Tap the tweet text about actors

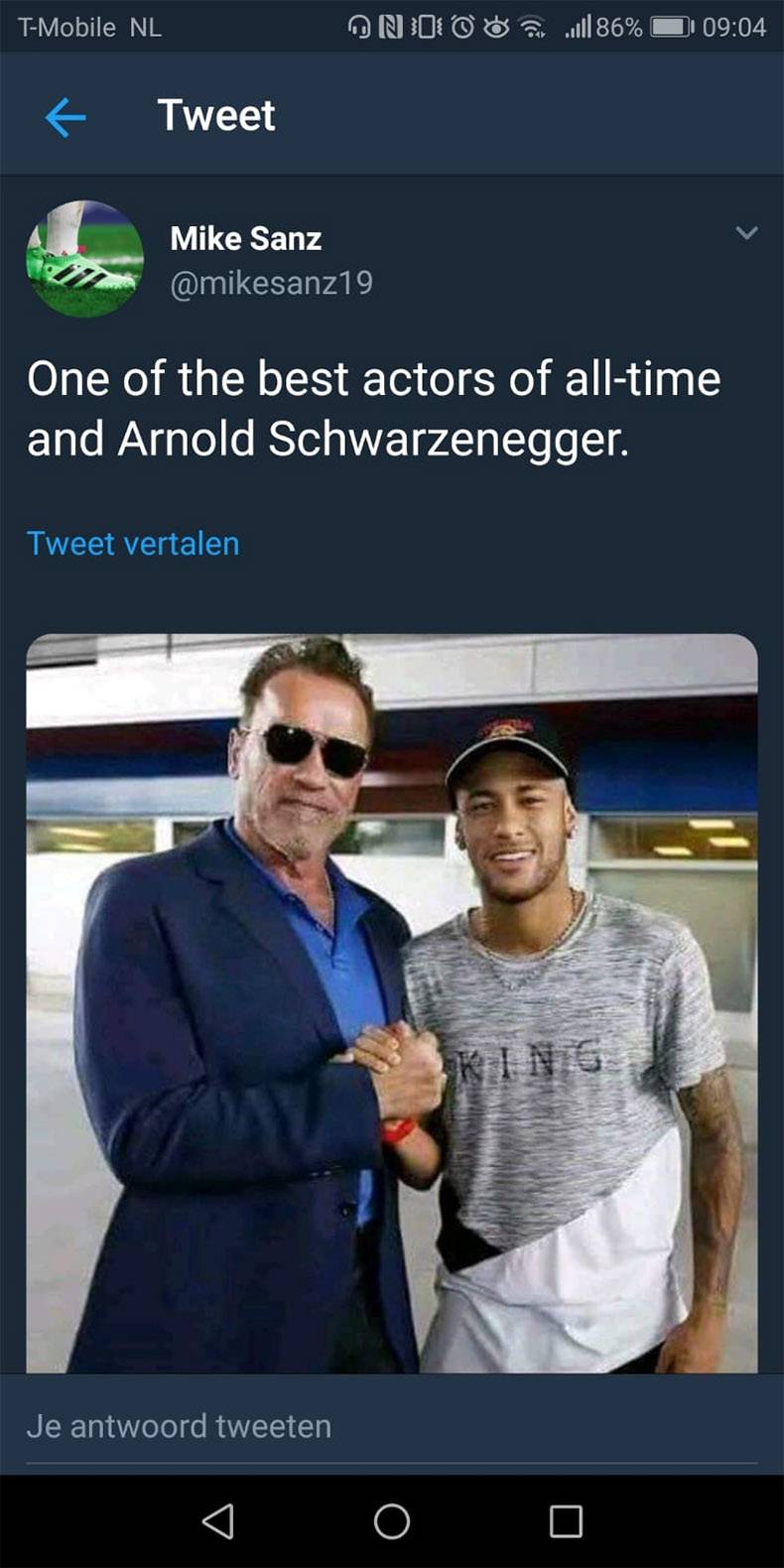point(374,409)
